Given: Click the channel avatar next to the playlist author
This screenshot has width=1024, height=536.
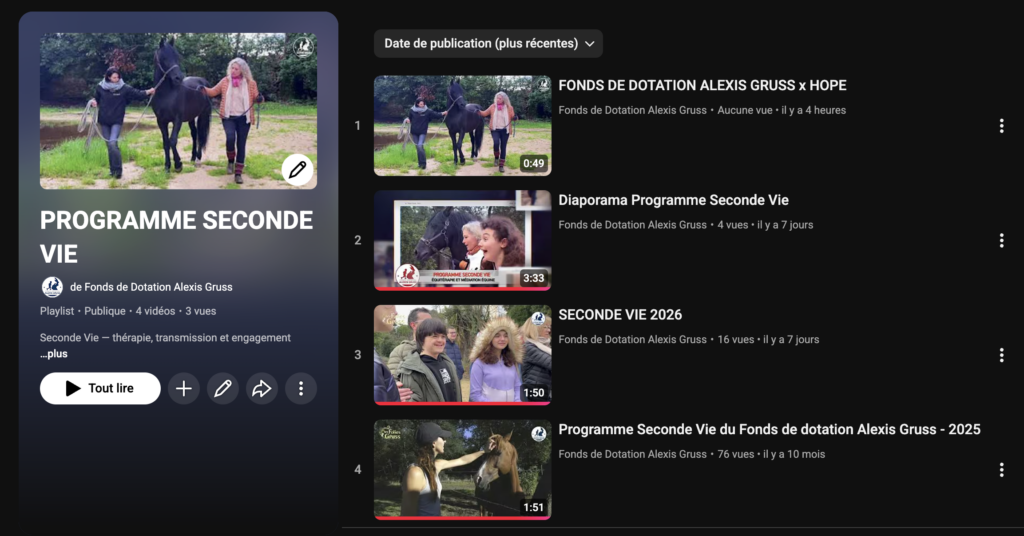Looking at the screenshot, I should click(x=52, y=287).
